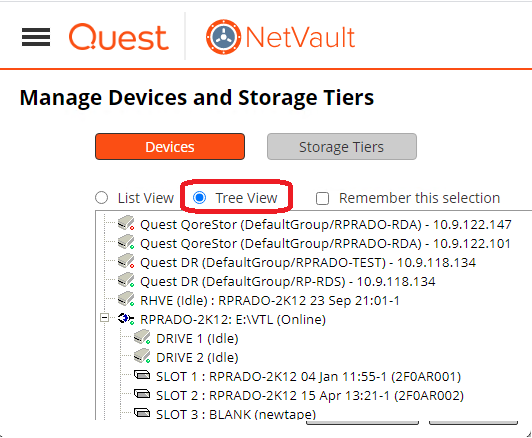This screenshot has height=438, width=532.
Task: Switch to the Devices tab
Action: point(170,147)
